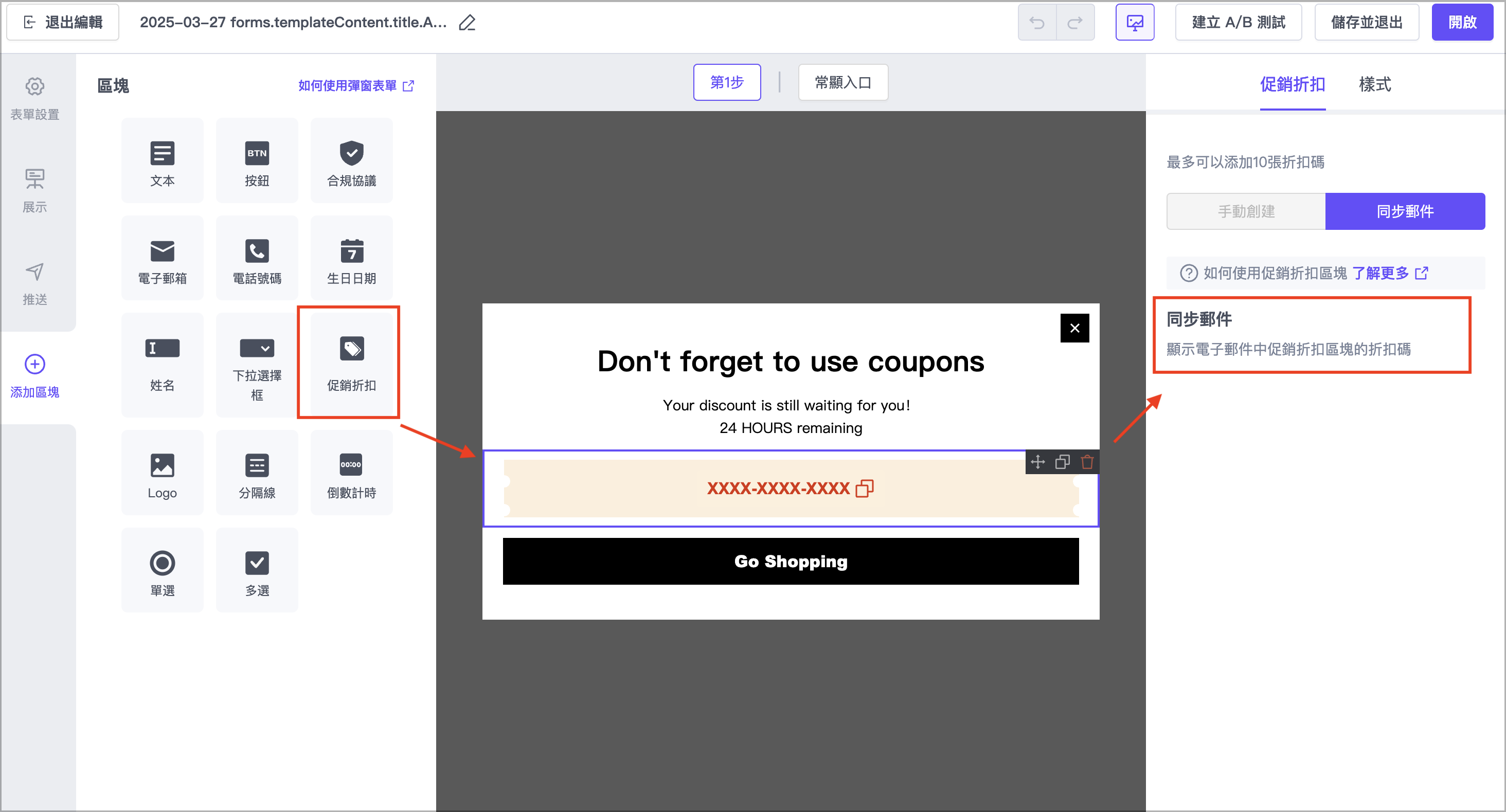Close the popup preview with X
The image size is (1506, 812).
click(1074, 328)
